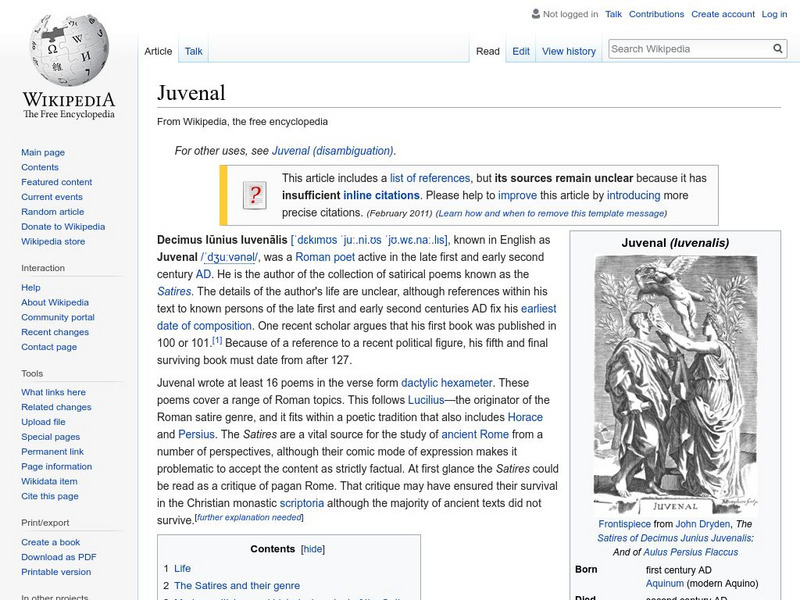Load a Random article
800x600 pixels.
[53, 212]
